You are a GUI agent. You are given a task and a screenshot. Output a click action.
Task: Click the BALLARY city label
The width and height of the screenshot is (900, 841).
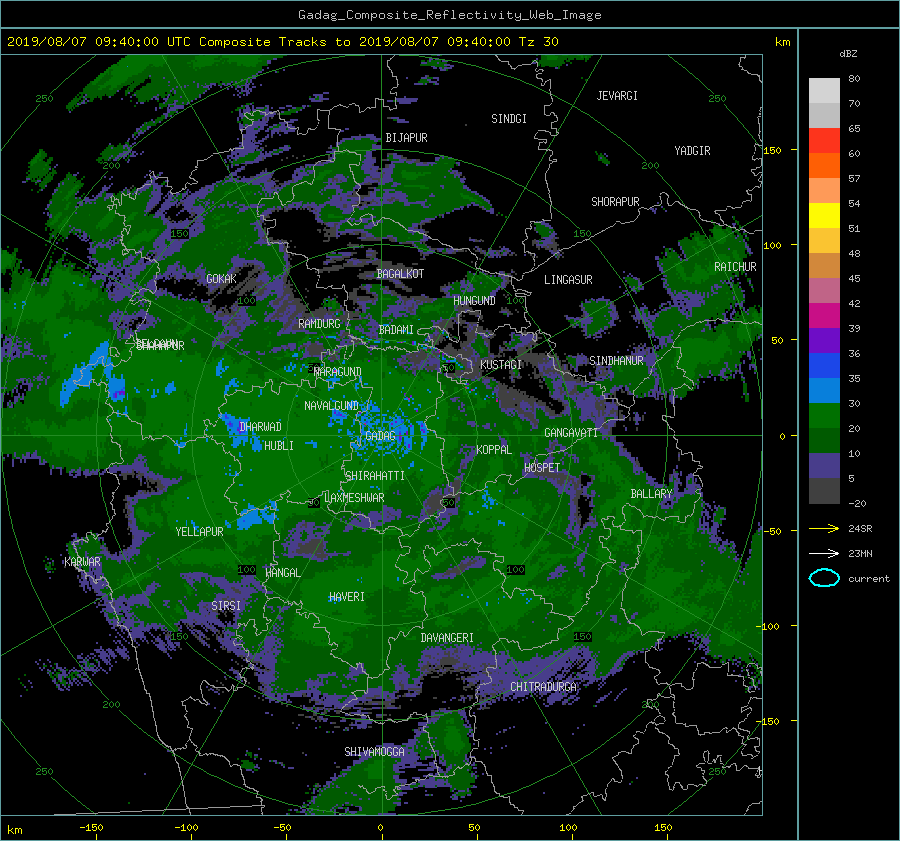tap(651, 494)
